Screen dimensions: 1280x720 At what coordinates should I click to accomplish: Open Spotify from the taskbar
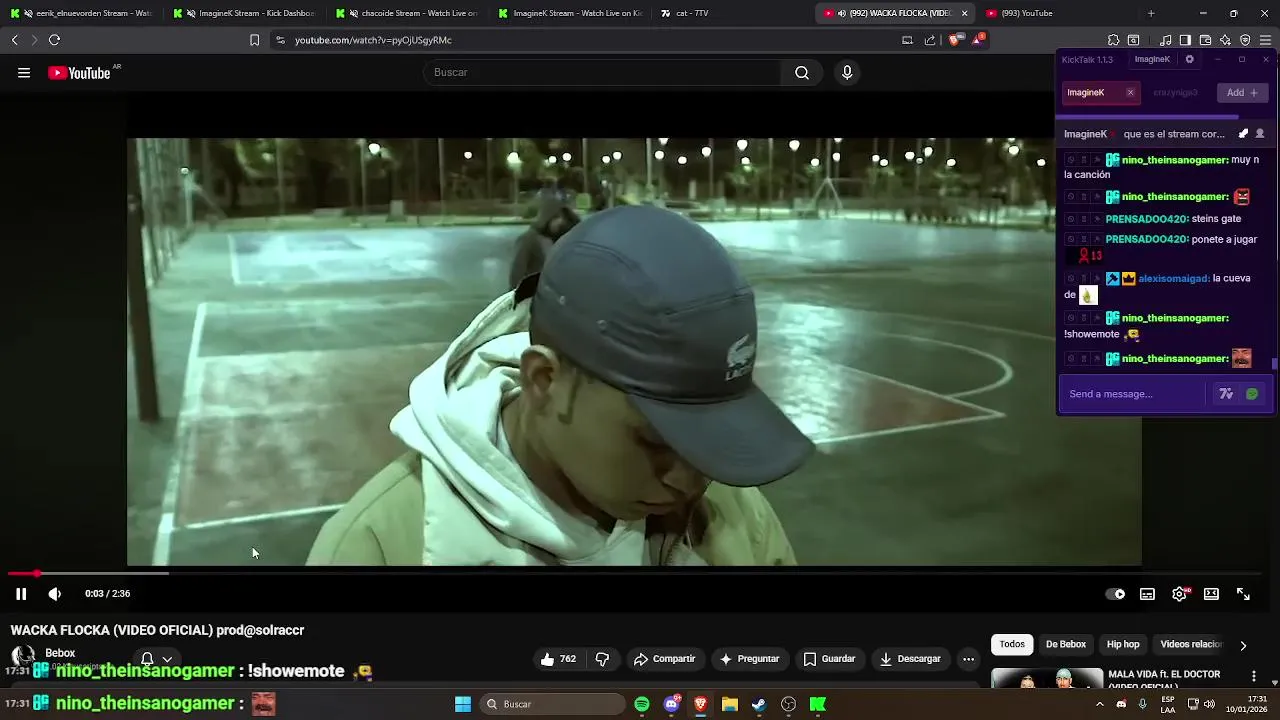642,704
